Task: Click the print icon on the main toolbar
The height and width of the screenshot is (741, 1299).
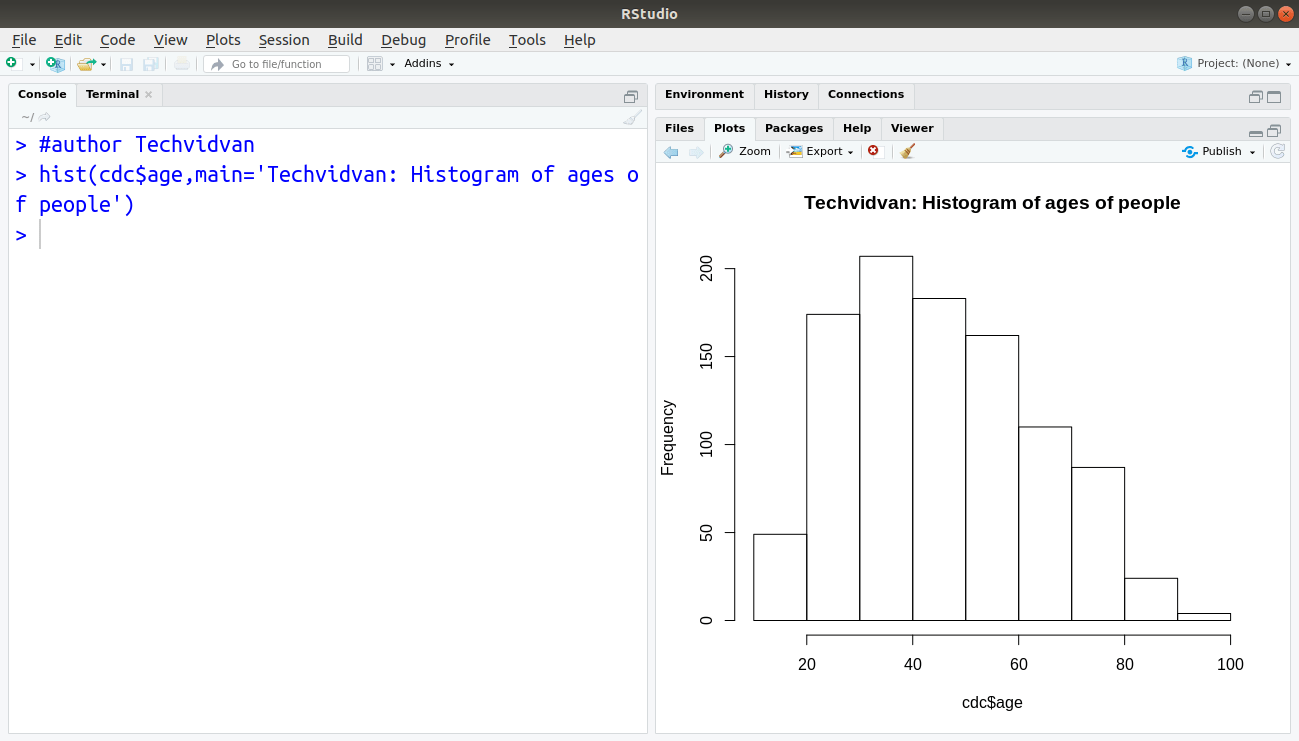Action: 181,63
